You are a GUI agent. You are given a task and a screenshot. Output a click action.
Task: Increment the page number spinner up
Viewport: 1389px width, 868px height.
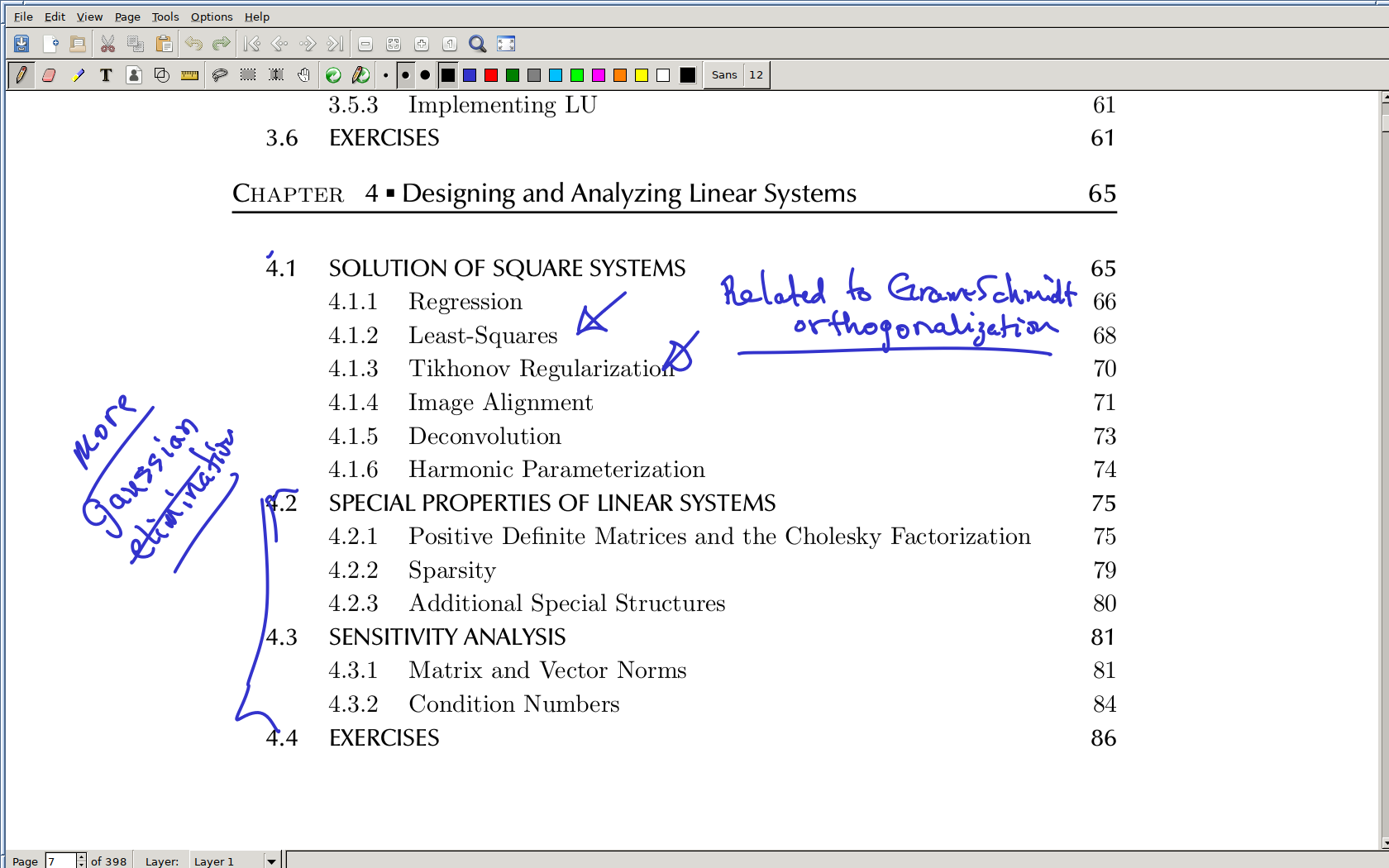point(81,856)
